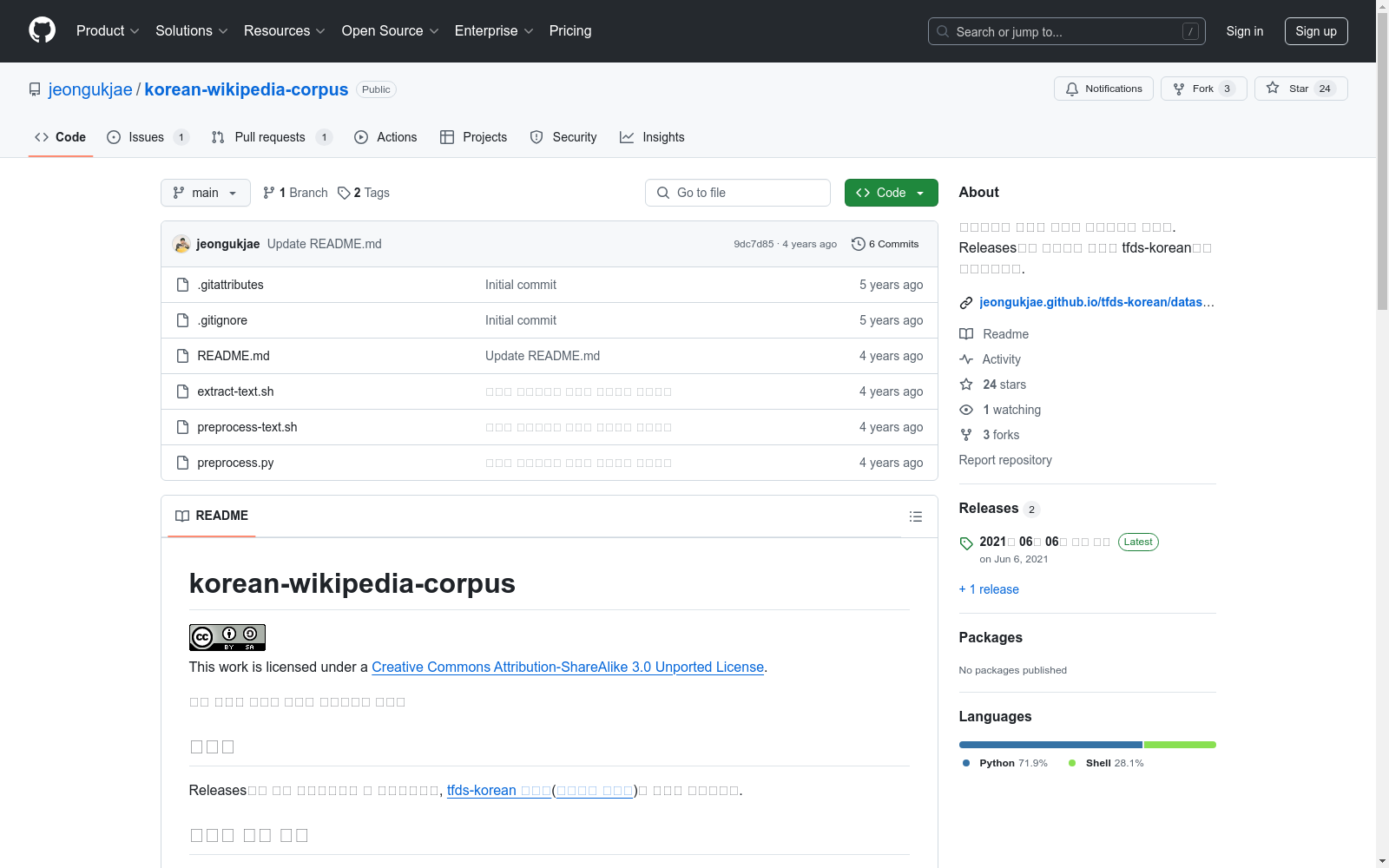Screen dimensions: 1389x868
Task: Expand the Open Source menu
Action: click(391, 31)
